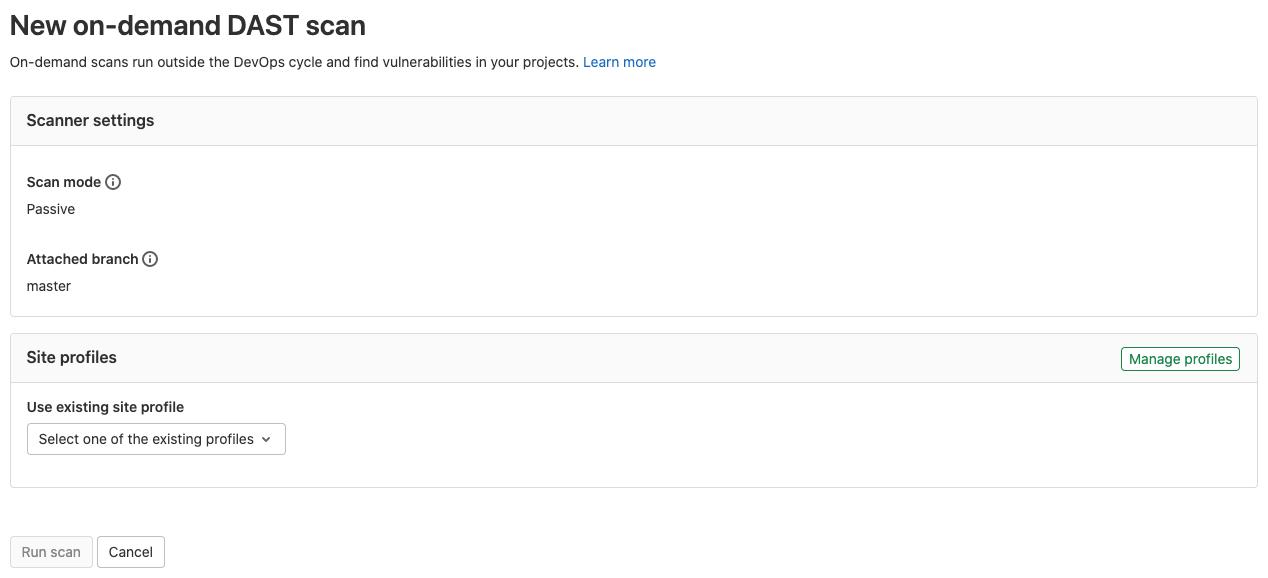
Task: Click blank space right of Passive value
Action: [x=600, y=209]
